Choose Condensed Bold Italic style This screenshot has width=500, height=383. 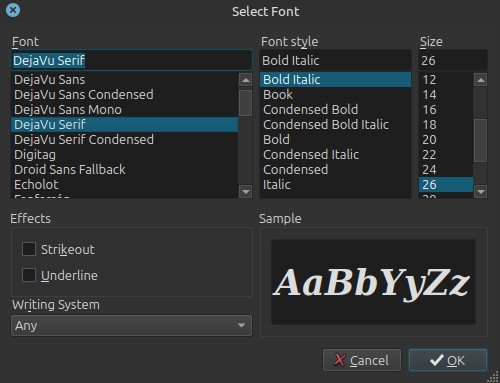point(335,125)
